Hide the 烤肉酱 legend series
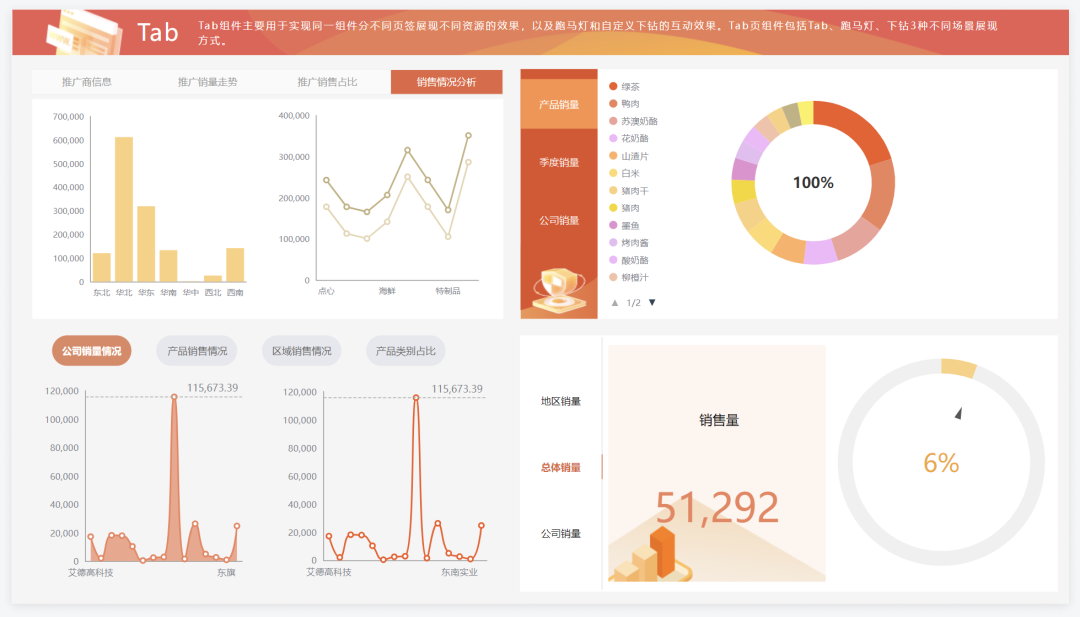This screenshot has height=617, width=1080. 629,243
